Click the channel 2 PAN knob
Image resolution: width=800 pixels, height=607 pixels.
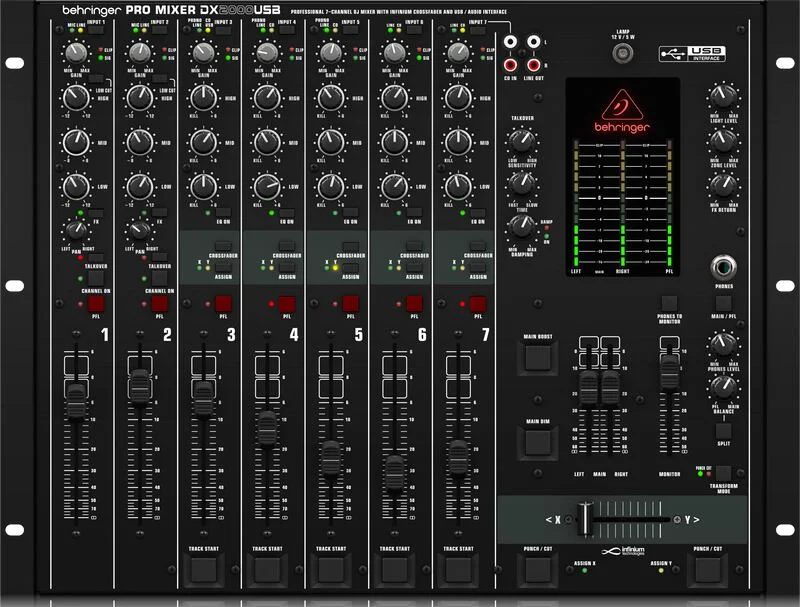pos(137,231)
